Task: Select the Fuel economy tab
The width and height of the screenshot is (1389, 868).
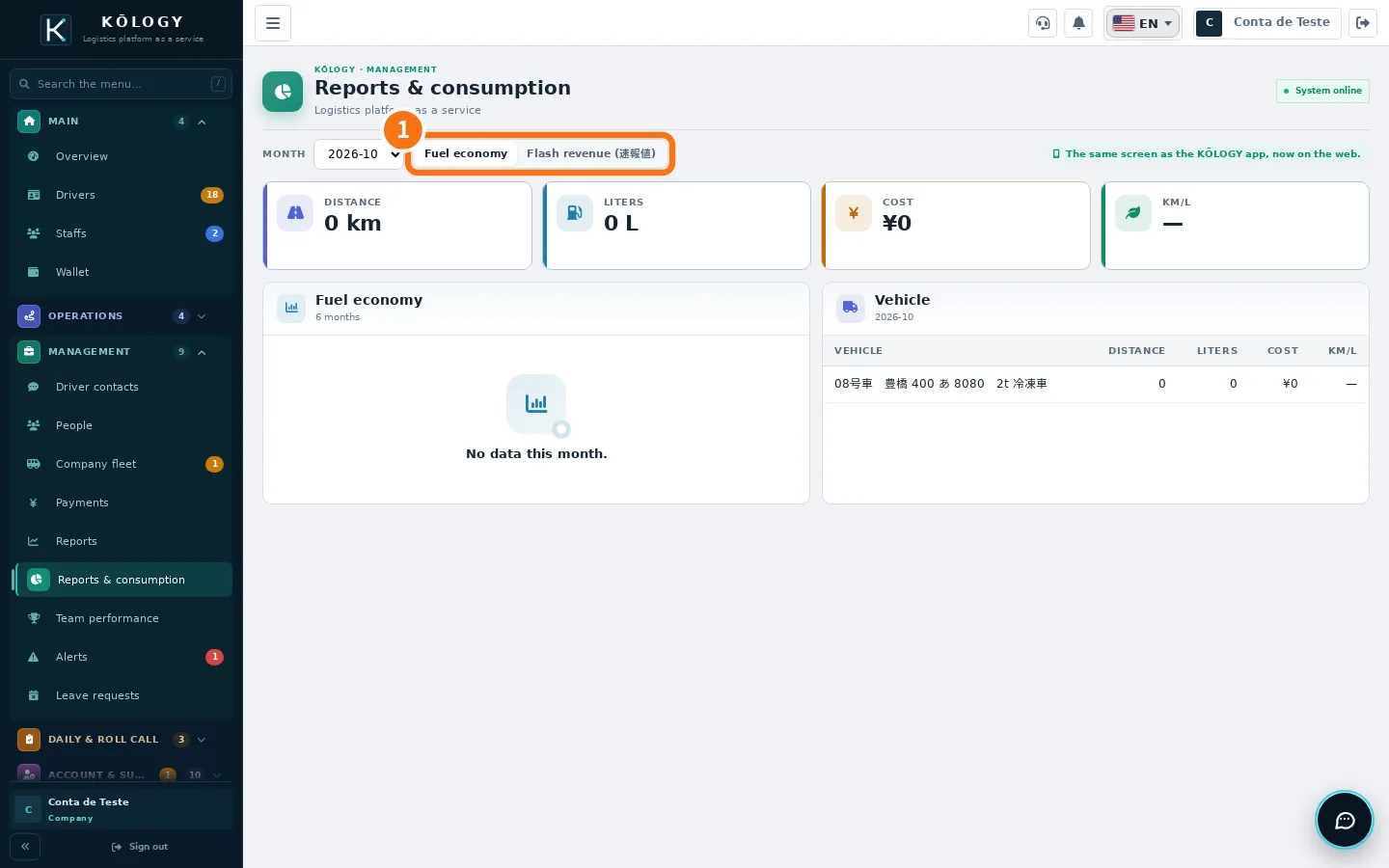Action: [466, 153]
